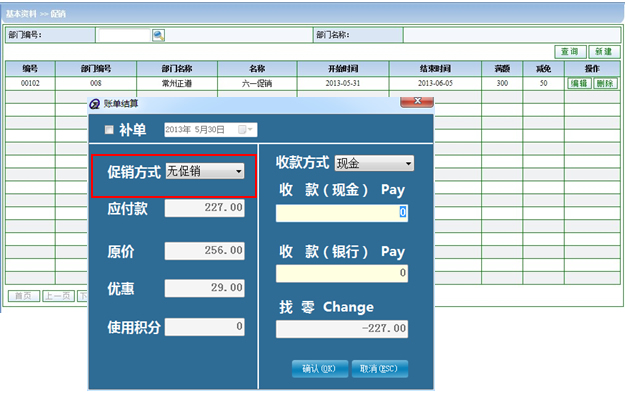Viewport: 628px width, 397px height.
Task: Click the 收款(现金) Pay input field
Action: pyautogui.click(x=342, y=213)
